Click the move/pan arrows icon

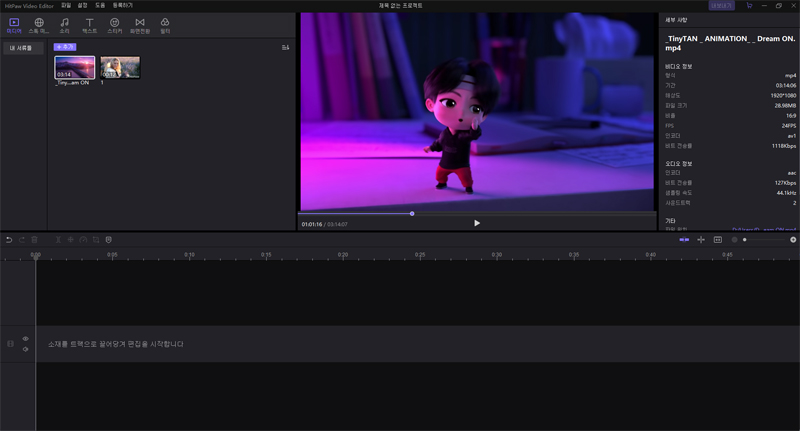click(x=70, y=240)
